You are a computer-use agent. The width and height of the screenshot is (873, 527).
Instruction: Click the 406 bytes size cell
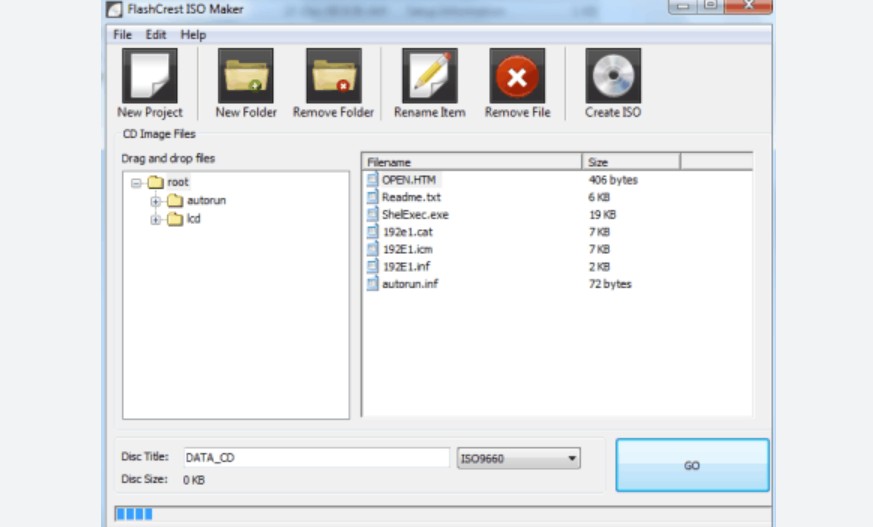coord(614,180)
